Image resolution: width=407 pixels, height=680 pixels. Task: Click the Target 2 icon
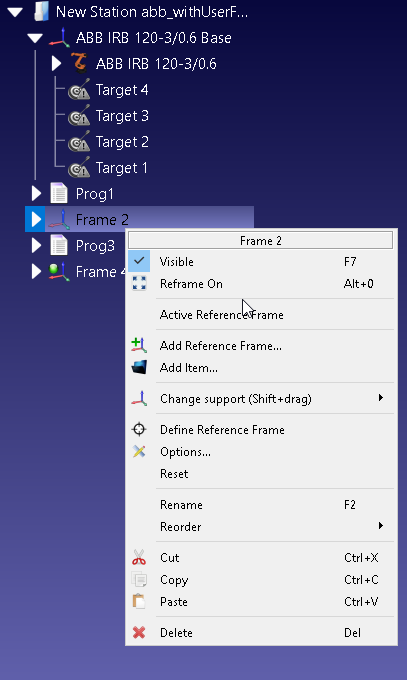click(79, 141)
